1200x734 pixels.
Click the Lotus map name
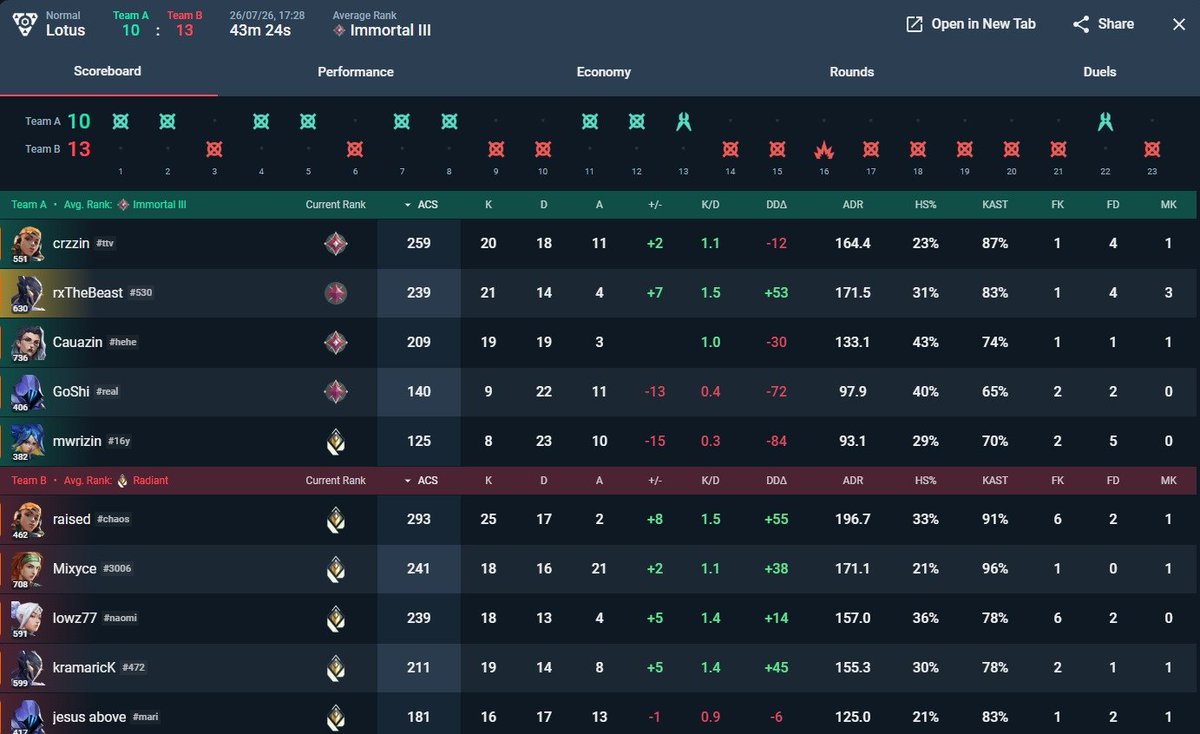point(66,31)
